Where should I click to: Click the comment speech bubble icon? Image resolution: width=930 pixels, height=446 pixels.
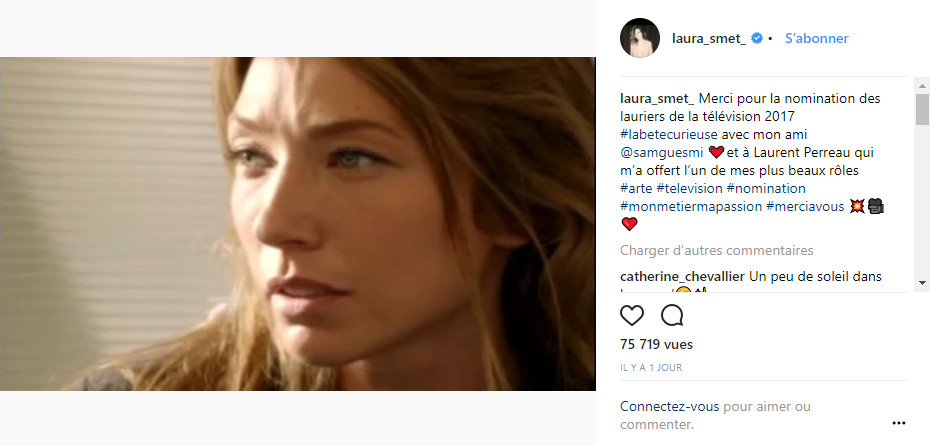[672, 316]
